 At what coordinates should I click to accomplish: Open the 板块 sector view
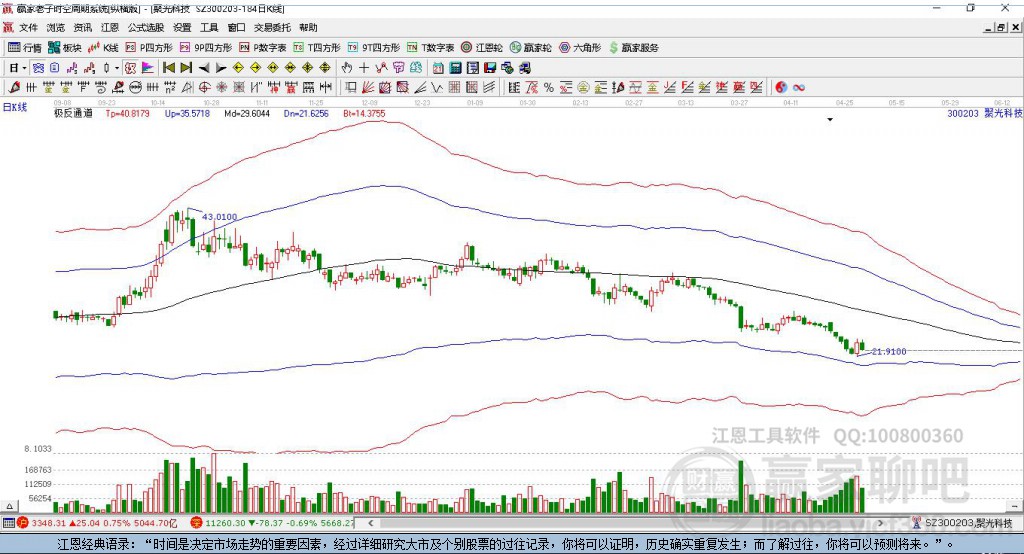[x=64, y=48]
